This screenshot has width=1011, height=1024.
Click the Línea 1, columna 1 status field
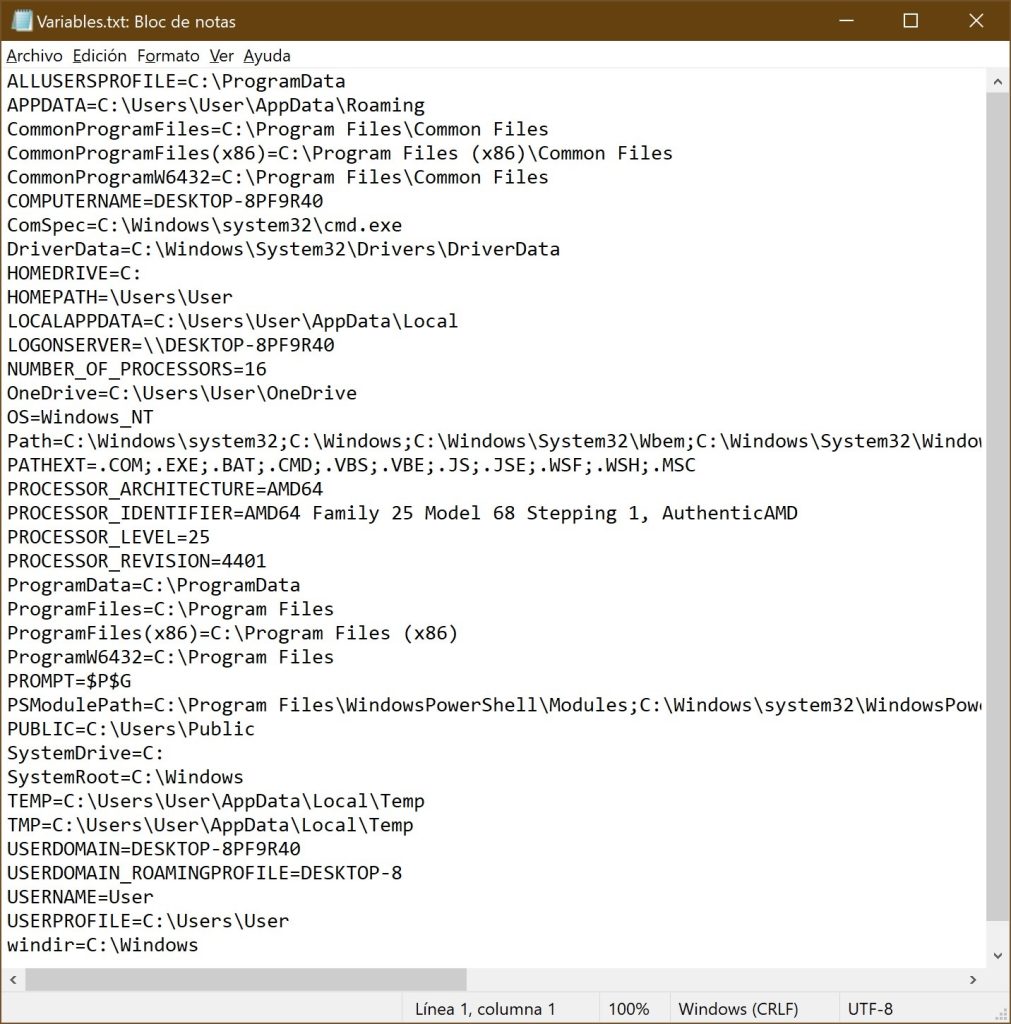point(485,1008)
